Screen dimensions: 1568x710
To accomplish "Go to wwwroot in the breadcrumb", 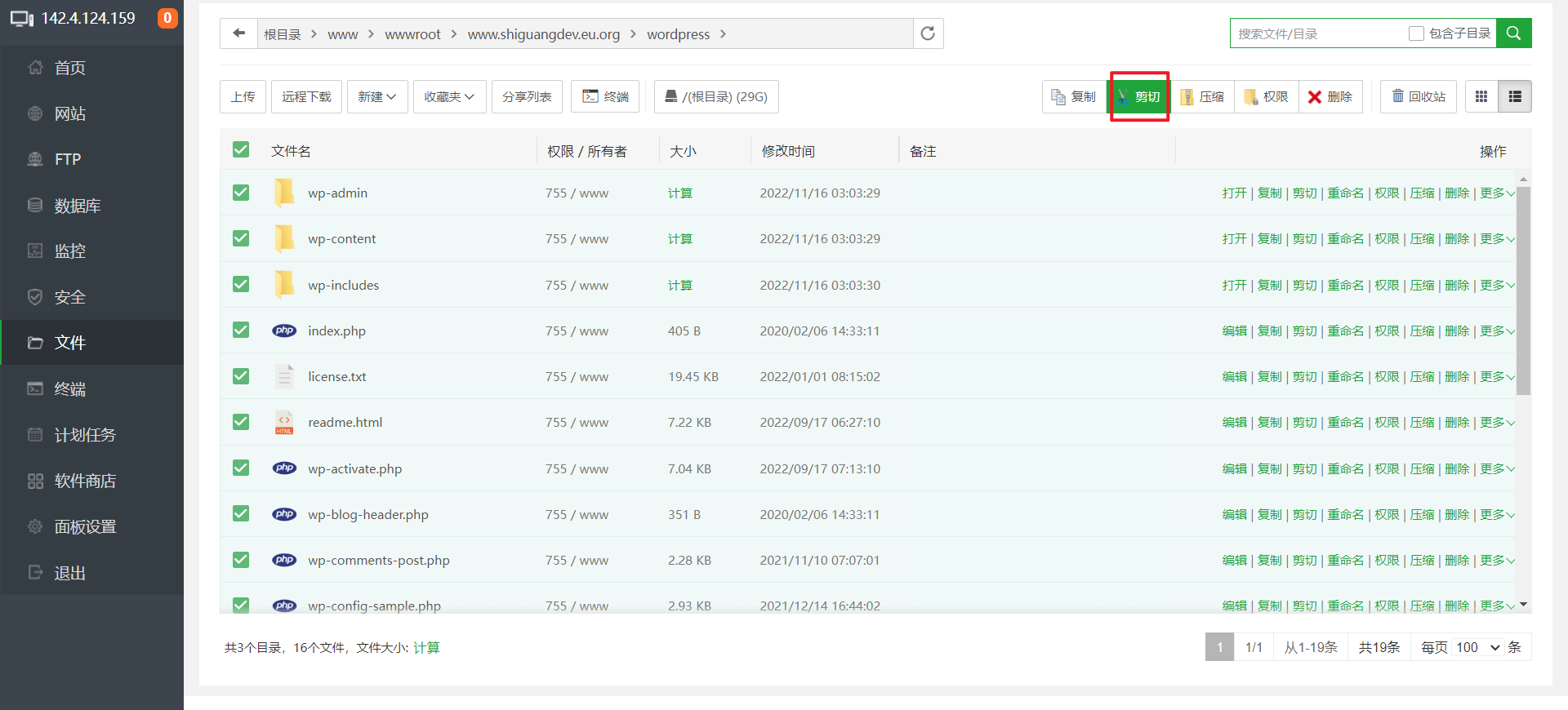I will [412, 34].
